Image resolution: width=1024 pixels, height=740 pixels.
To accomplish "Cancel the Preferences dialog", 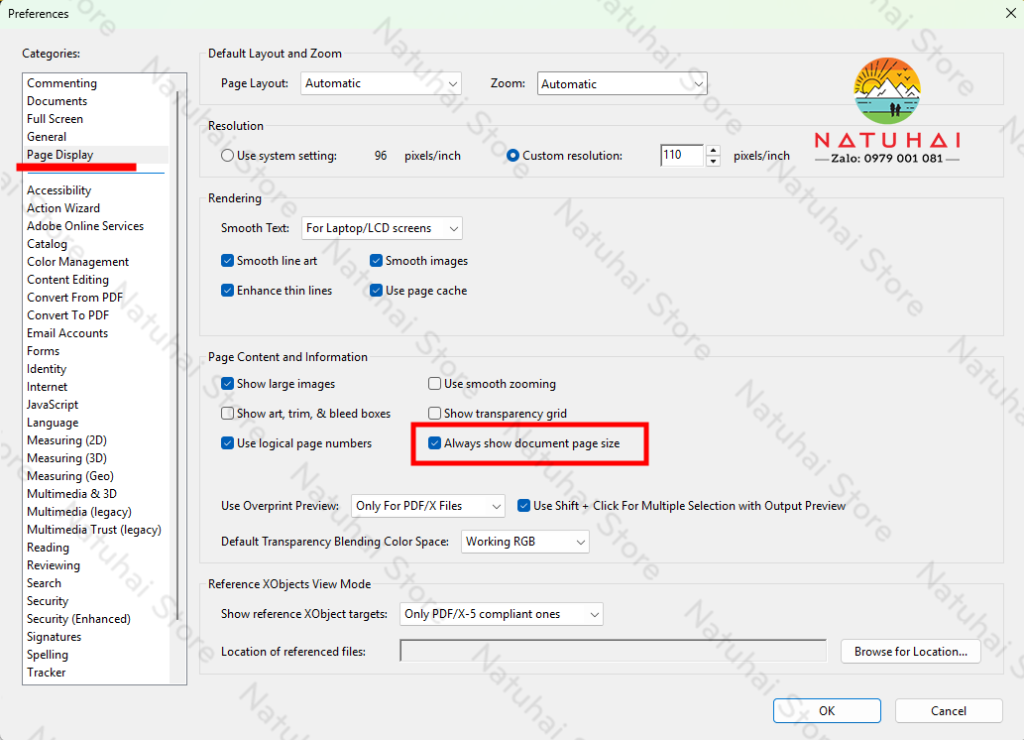I will 948,711.
